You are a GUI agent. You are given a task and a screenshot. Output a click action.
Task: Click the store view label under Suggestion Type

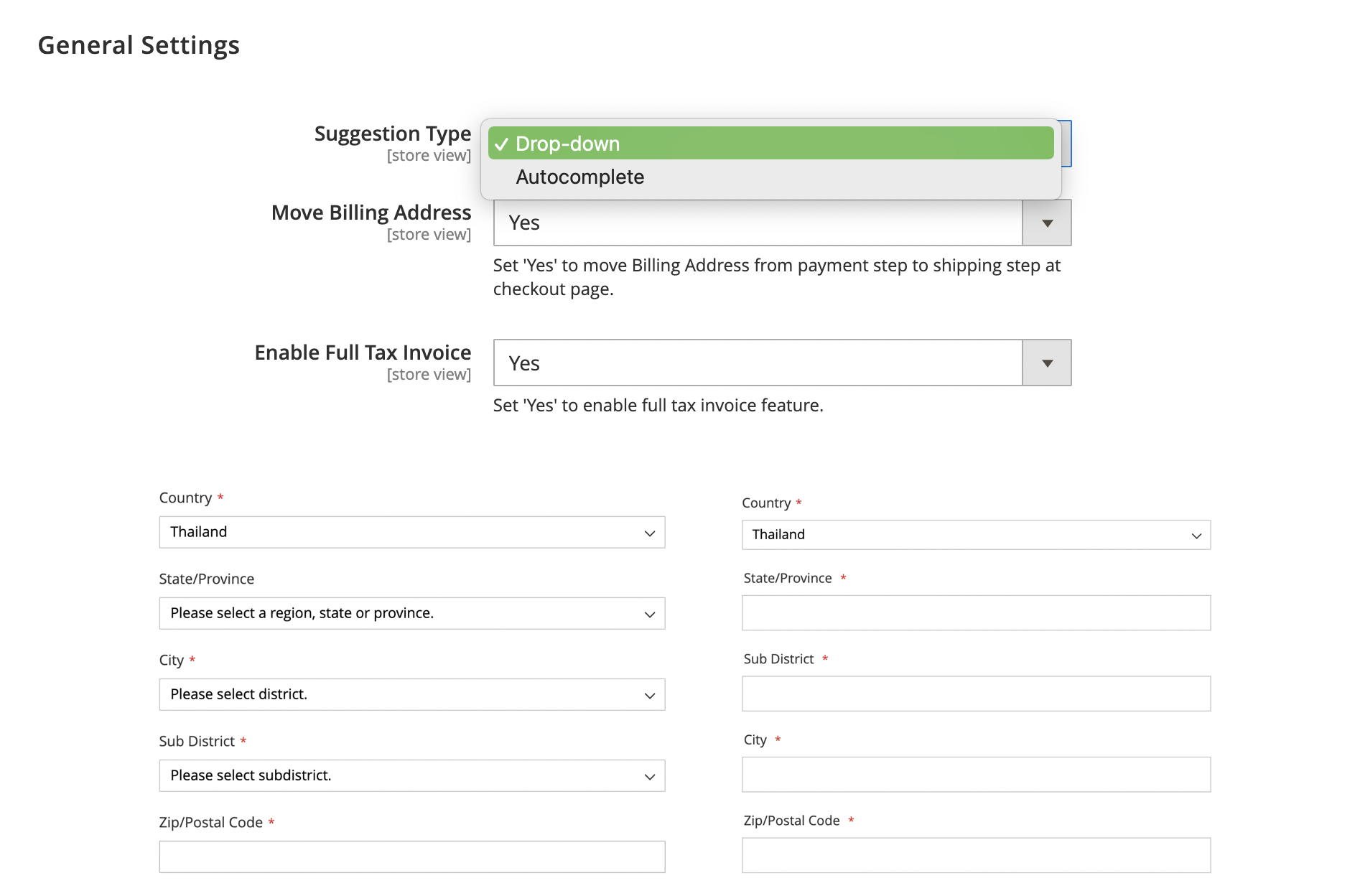(429, 155)
